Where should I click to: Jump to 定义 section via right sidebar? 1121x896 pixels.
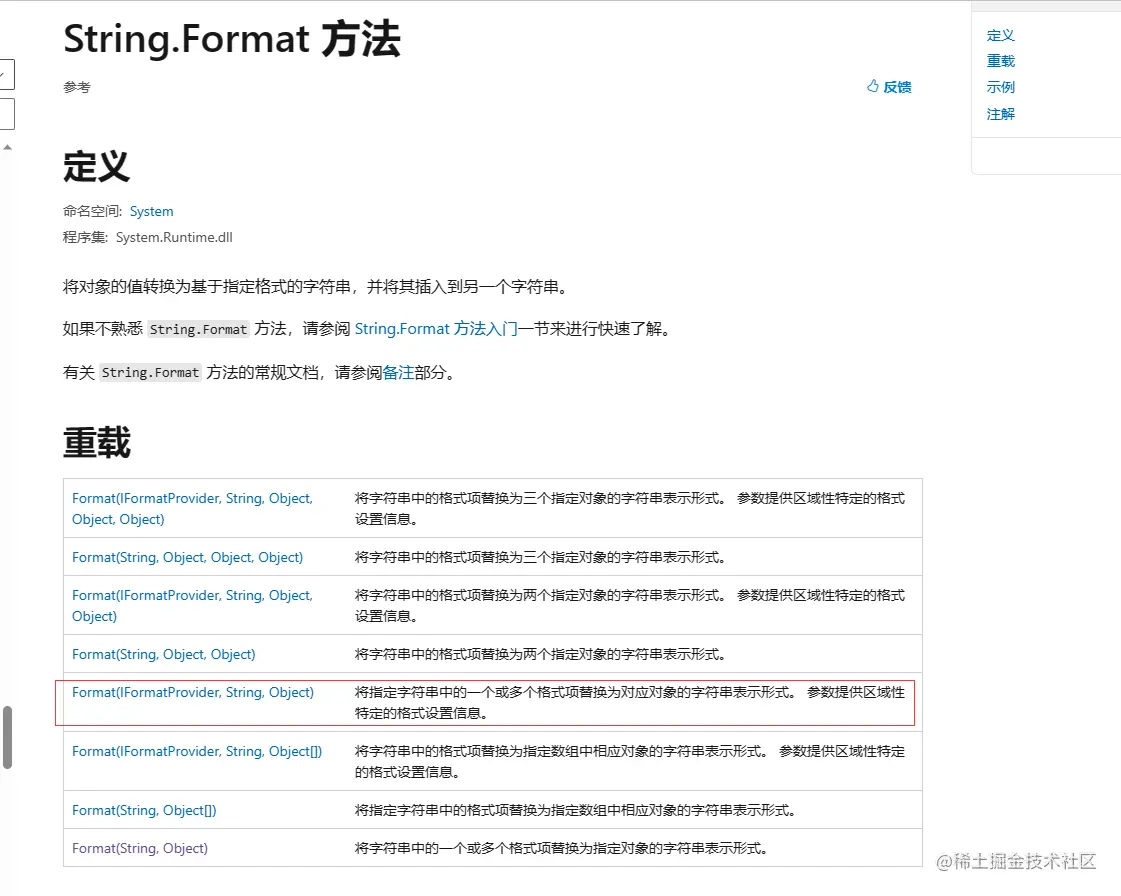pos(1000,34)
